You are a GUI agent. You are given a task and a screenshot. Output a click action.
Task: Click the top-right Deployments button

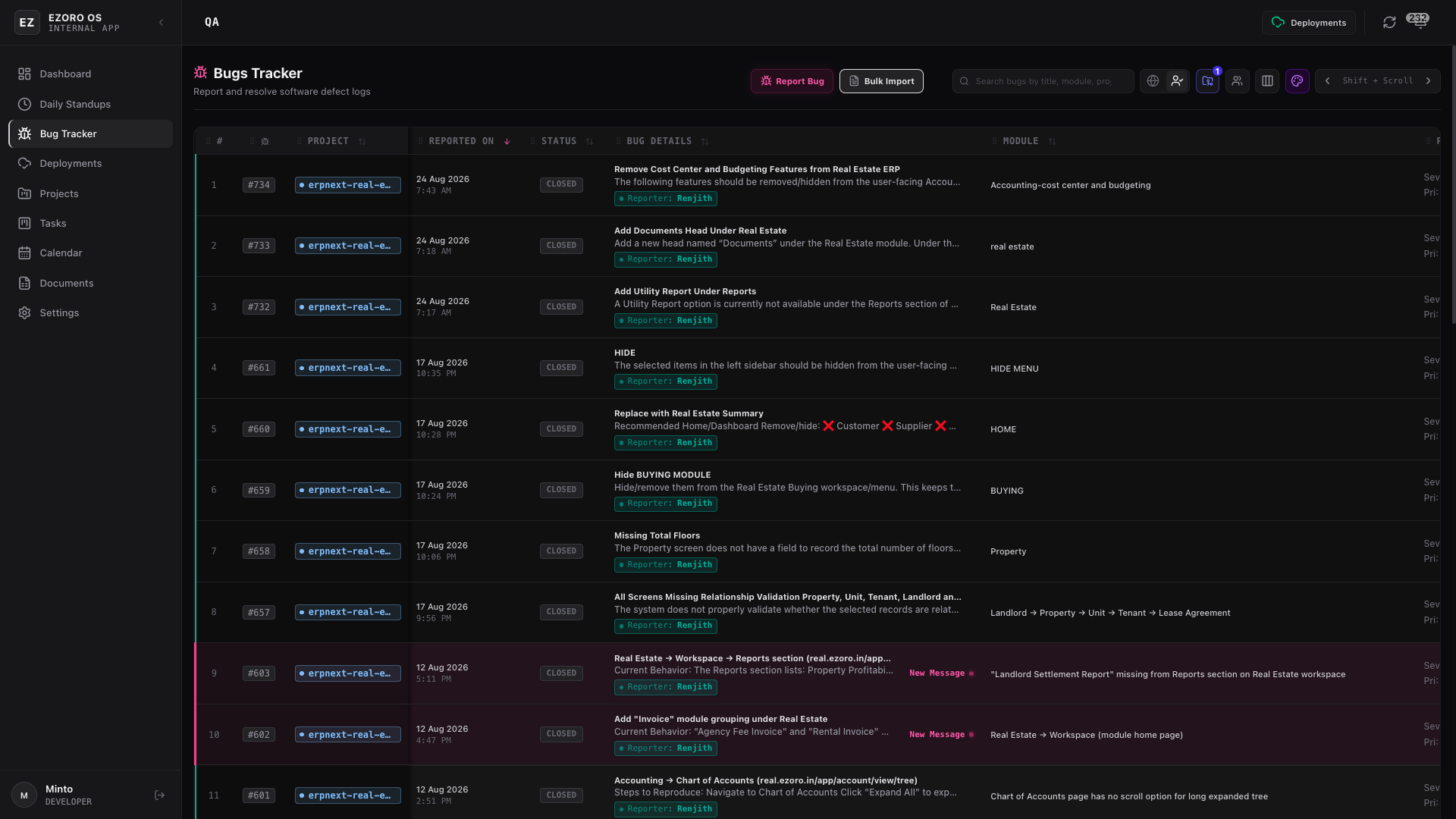click(x=1309, y=23)
